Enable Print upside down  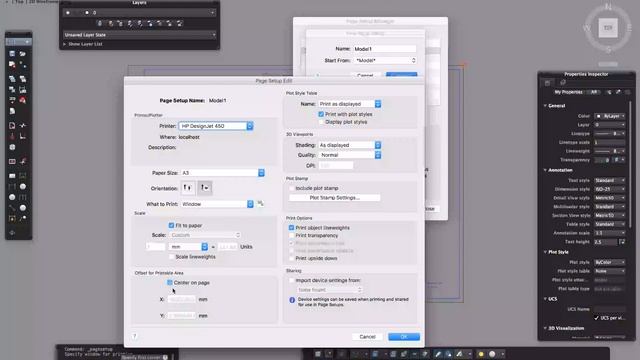(291, 258)
